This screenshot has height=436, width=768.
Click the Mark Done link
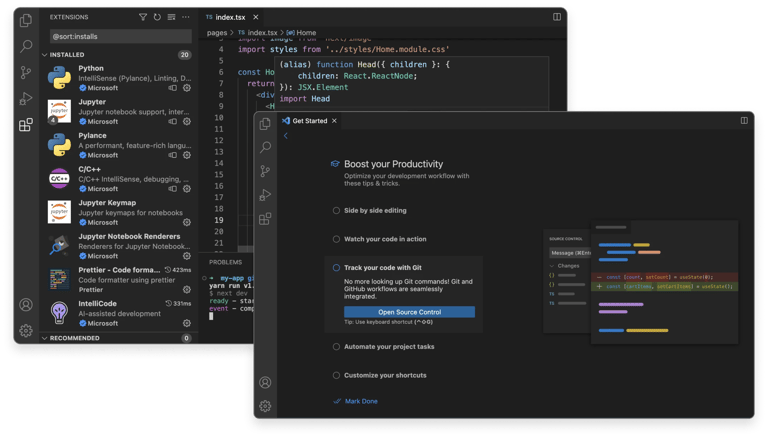[x=361, y=401]
